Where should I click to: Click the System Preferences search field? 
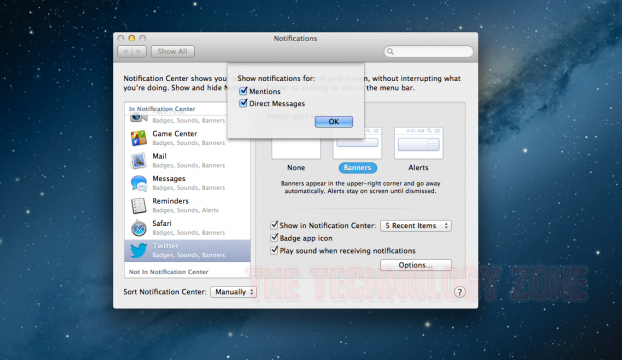click(x=428, y=52)
